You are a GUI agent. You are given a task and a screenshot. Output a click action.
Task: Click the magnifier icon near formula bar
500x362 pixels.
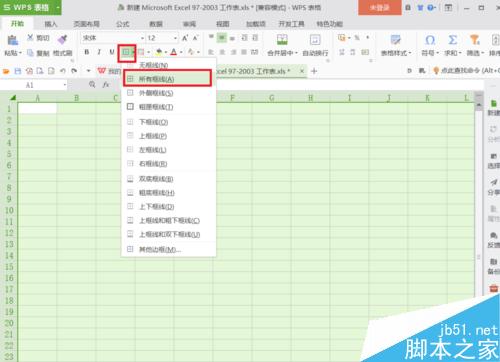(x=92, y=85)
